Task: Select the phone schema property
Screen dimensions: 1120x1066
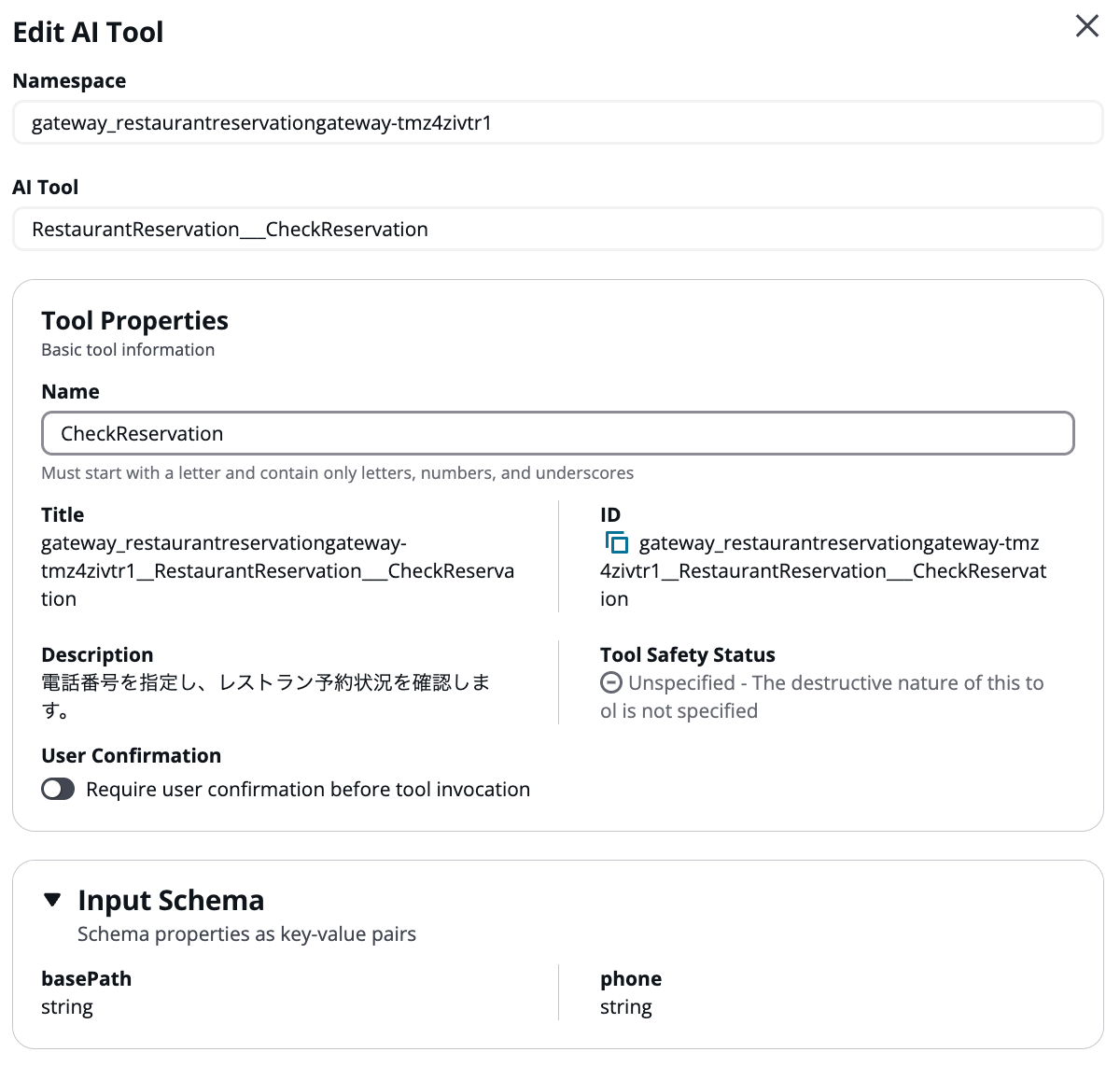Action: click(631, 978)
